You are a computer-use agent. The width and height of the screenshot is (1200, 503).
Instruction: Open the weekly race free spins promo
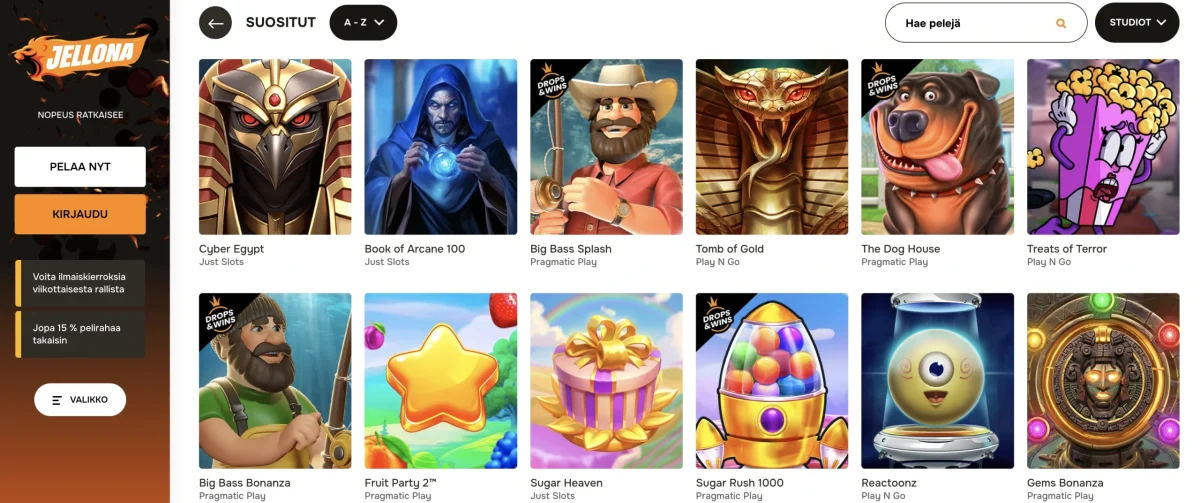(x=80, y=283)
